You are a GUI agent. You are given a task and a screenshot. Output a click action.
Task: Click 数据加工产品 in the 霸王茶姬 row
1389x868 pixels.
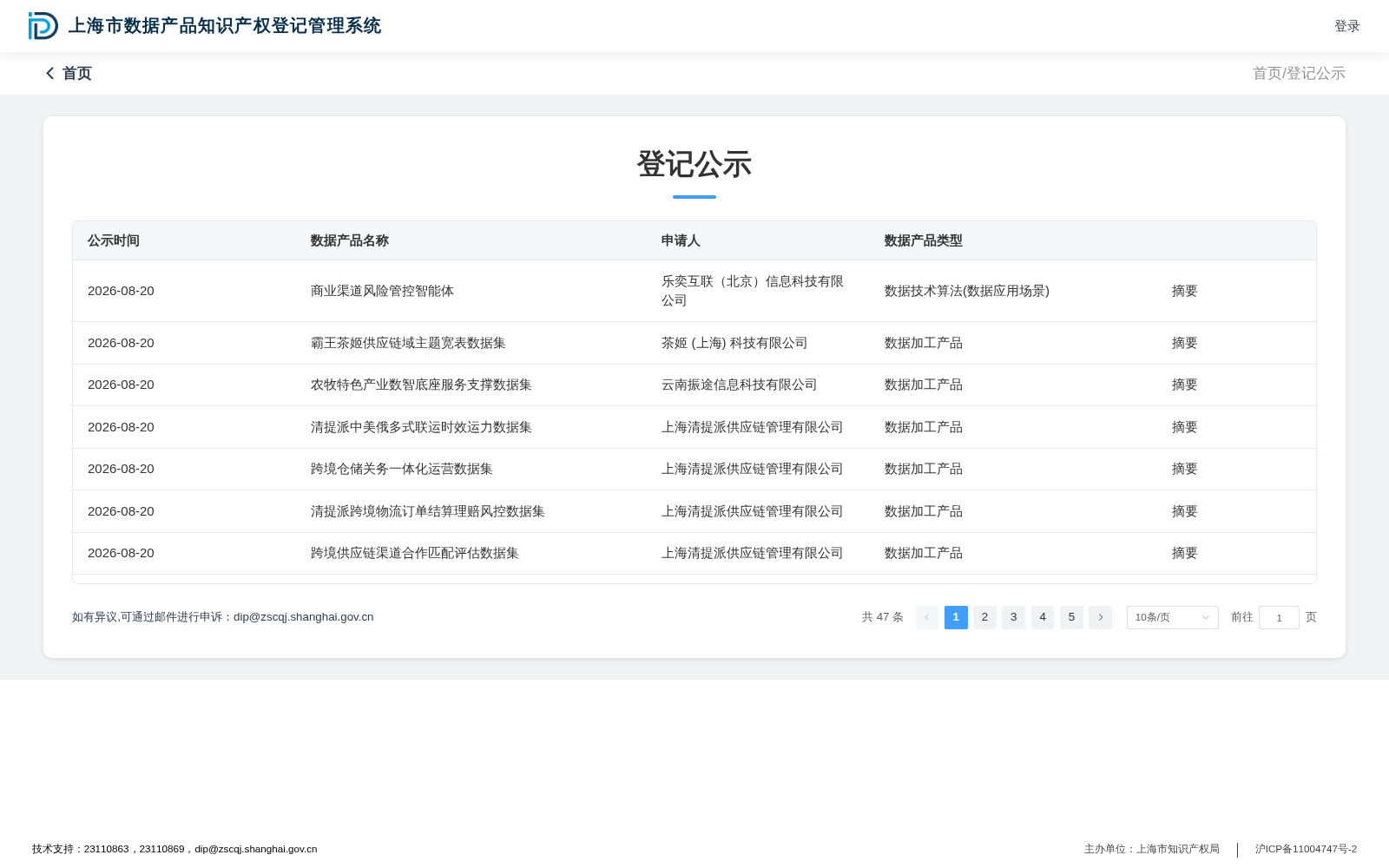pyautogui.click(x=924, y=343)
